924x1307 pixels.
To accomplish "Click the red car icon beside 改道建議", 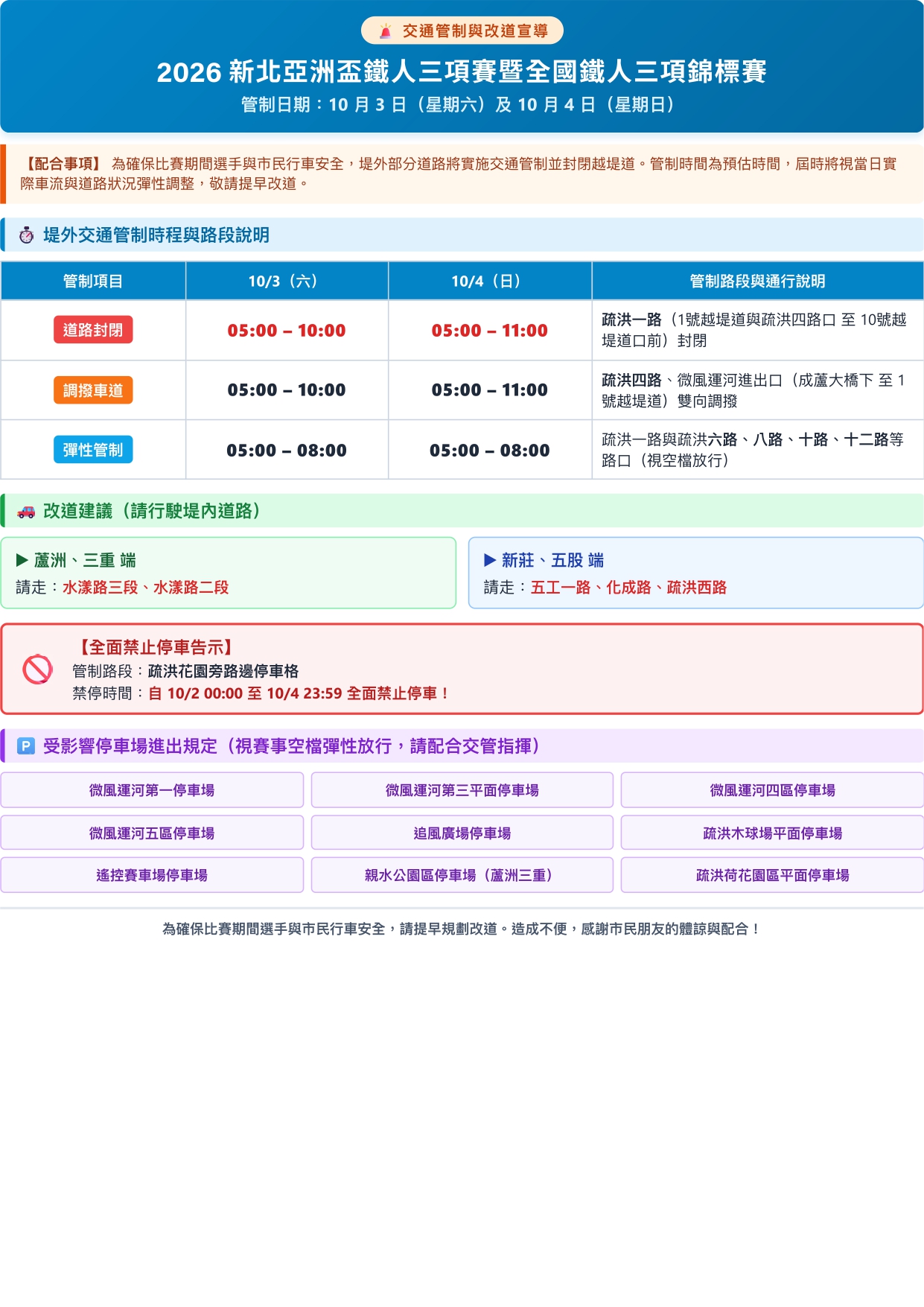I will pyautogui.click(x=26, y=511).
